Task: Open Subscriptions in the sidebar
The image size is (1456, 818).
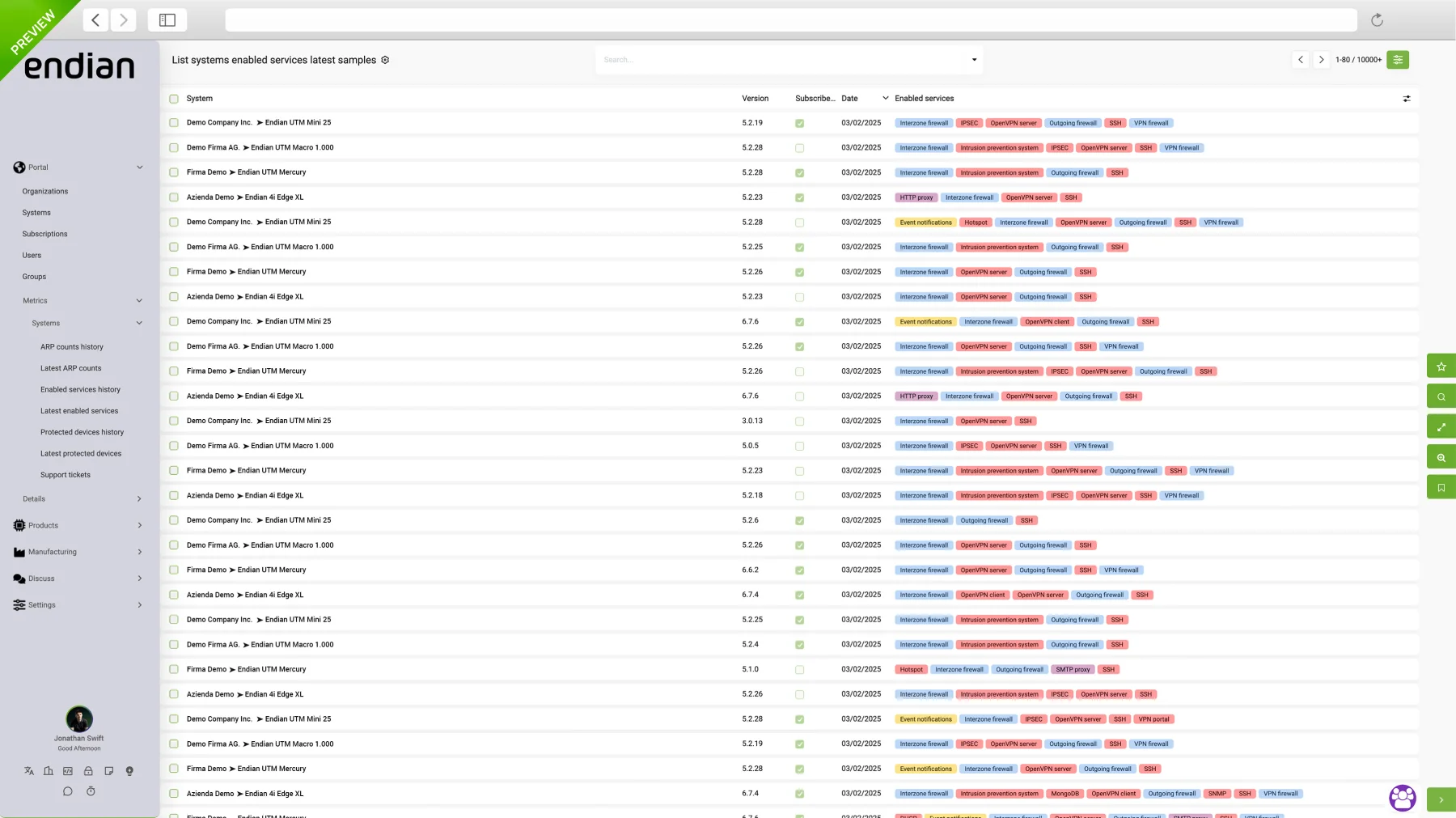Action: (44, 234)
